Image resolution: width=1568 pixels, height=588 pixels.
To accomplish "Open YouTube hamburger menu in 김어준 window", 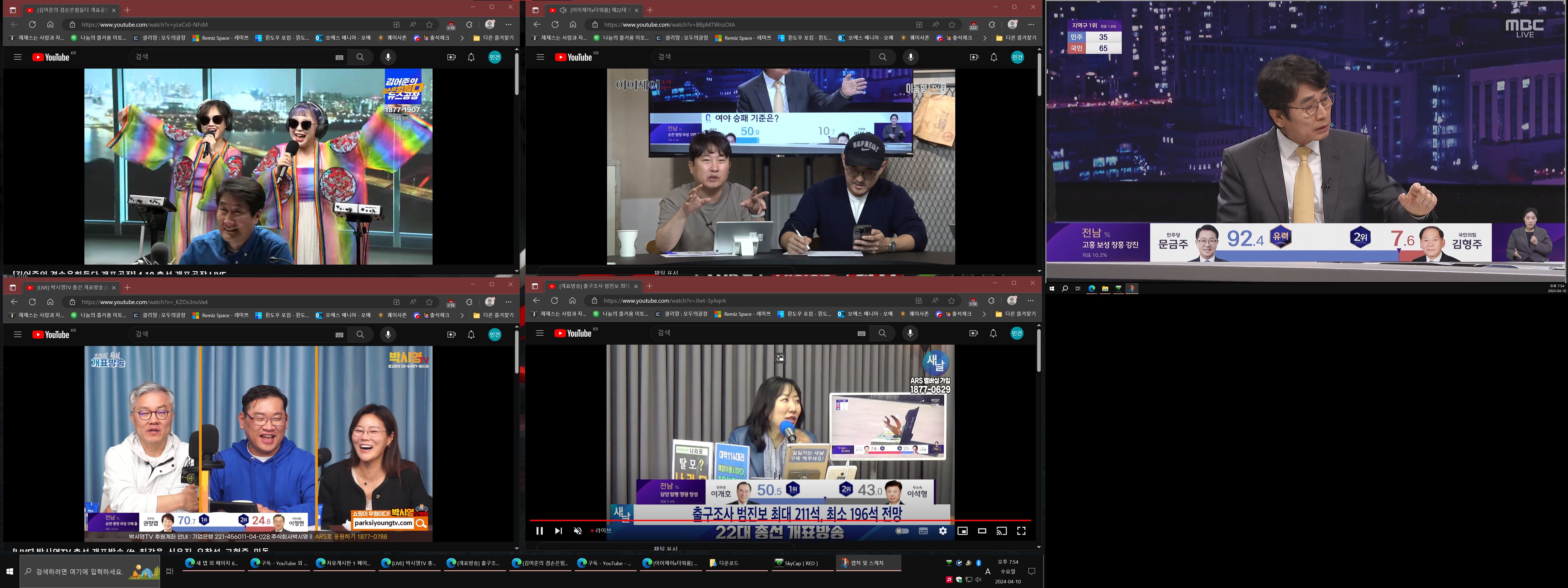I will click(x=18, y=57).
